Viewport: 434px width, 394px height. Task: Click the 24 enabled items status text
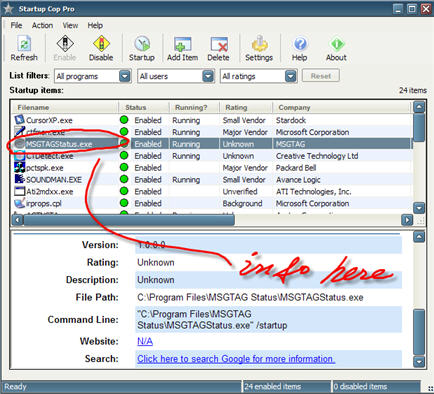[x=273, y=387]
